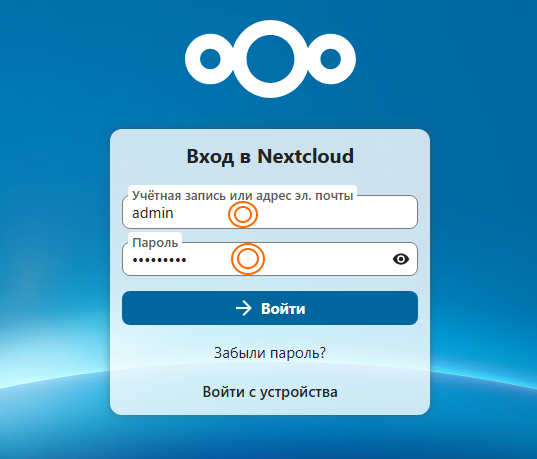Click the Nextcloud logo at top
The height and width of the screenshot is (459, 537).
[x=270, y=59]
